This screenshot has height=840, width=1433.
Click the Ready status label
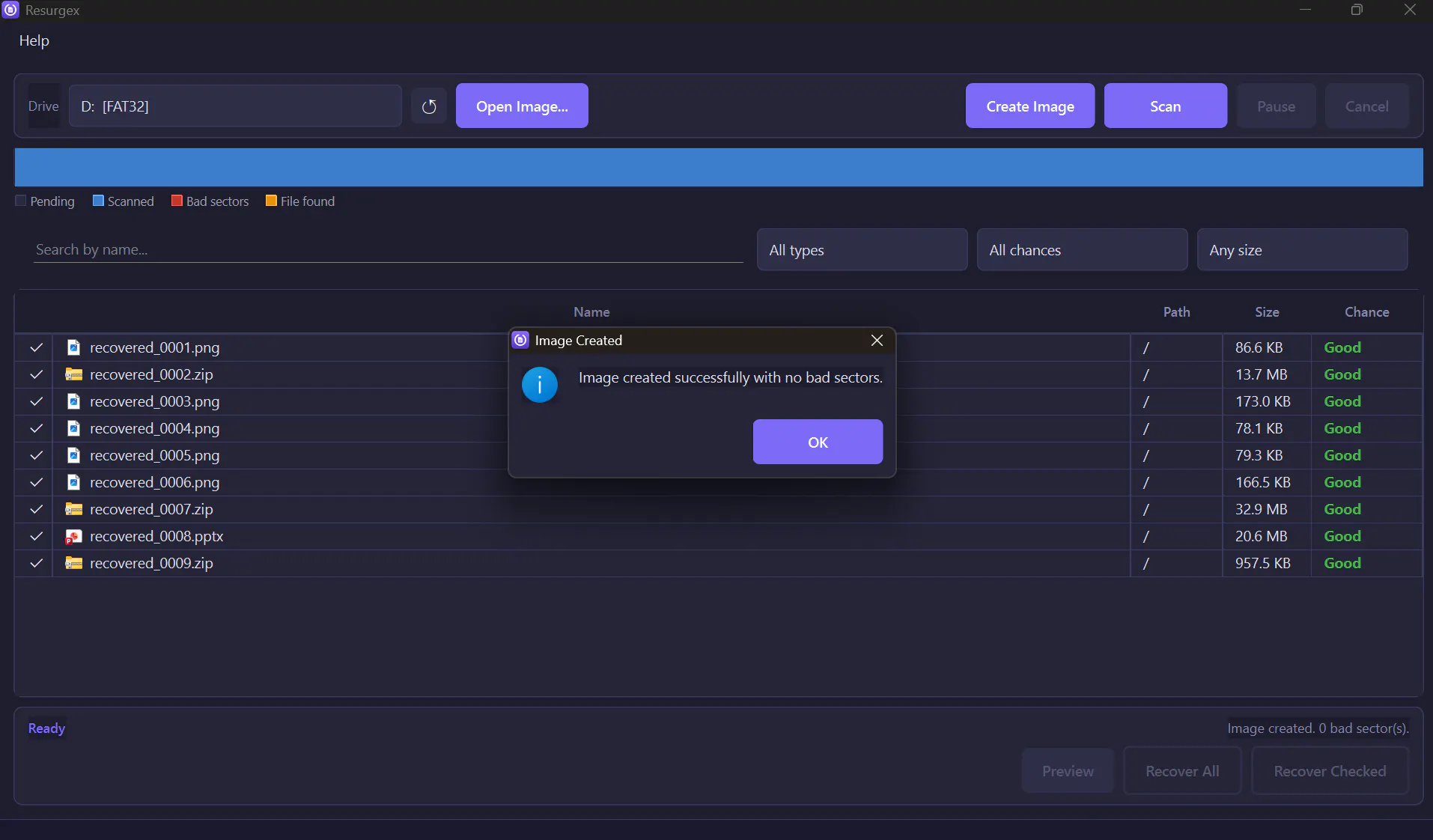[46, 728]
